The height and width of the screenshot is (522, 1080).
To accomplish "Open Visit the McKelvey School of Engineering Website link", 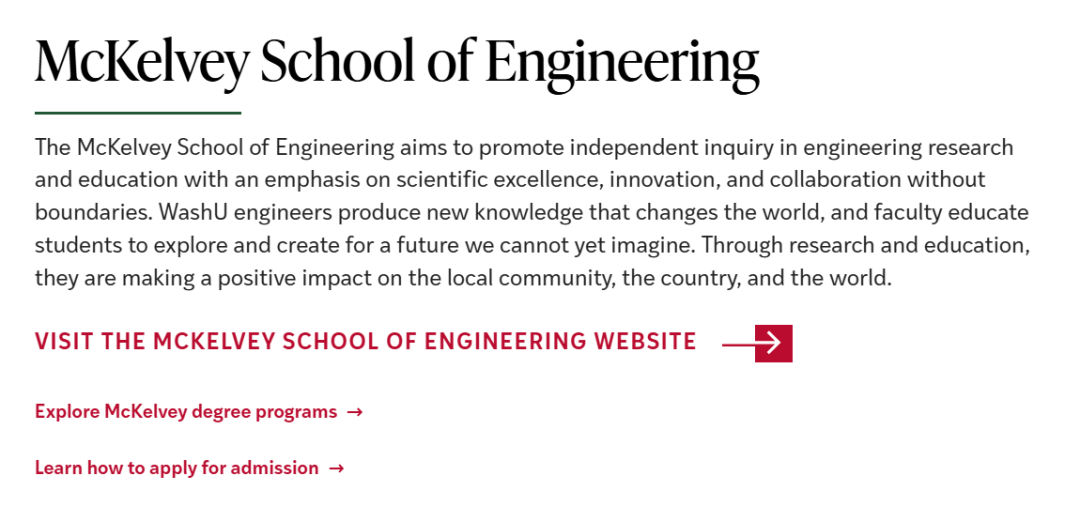I will point(365,342).
